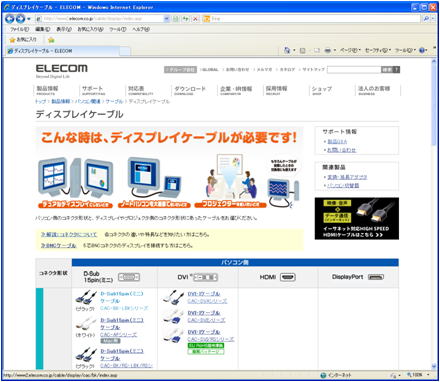The width and height of the screenshot is (440, 382).
Task: Click inside the ELECOM site search field
Action: pyautogui.click(x=354, y=70)
